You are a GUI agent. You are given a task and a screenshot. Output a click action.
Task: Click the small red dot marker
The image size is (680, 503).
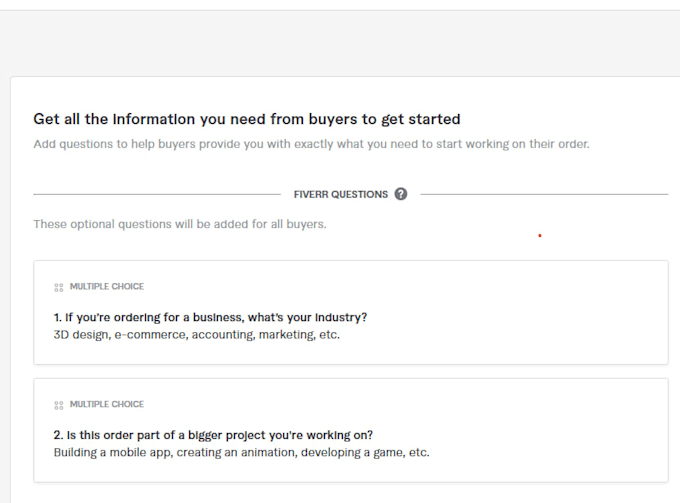click(x=540, y=235)
